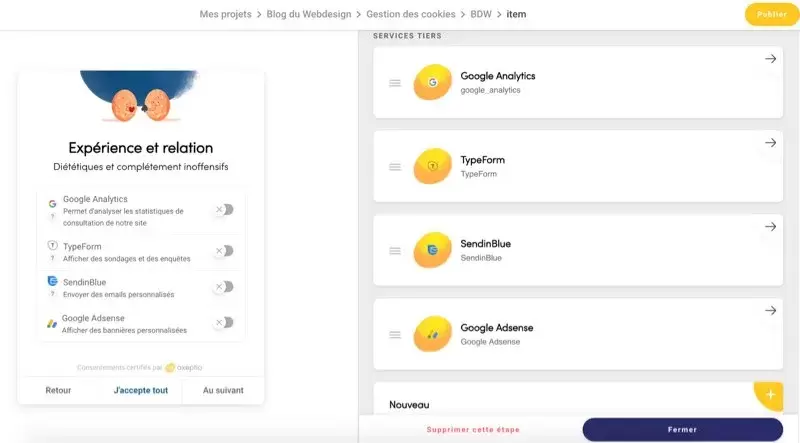The image size is (800, 443).
Task: Click Supprimer cette étape link
Action: click(x=473, y=430)
